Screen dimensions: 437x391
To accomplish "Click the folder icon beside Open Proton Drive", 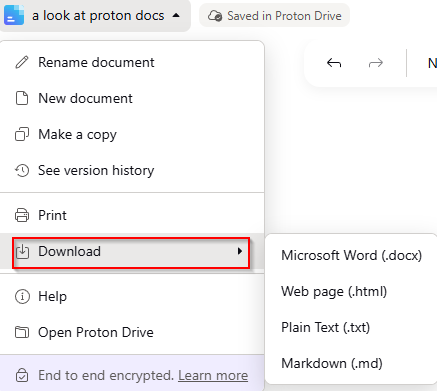I will click(x=22, y=332).
